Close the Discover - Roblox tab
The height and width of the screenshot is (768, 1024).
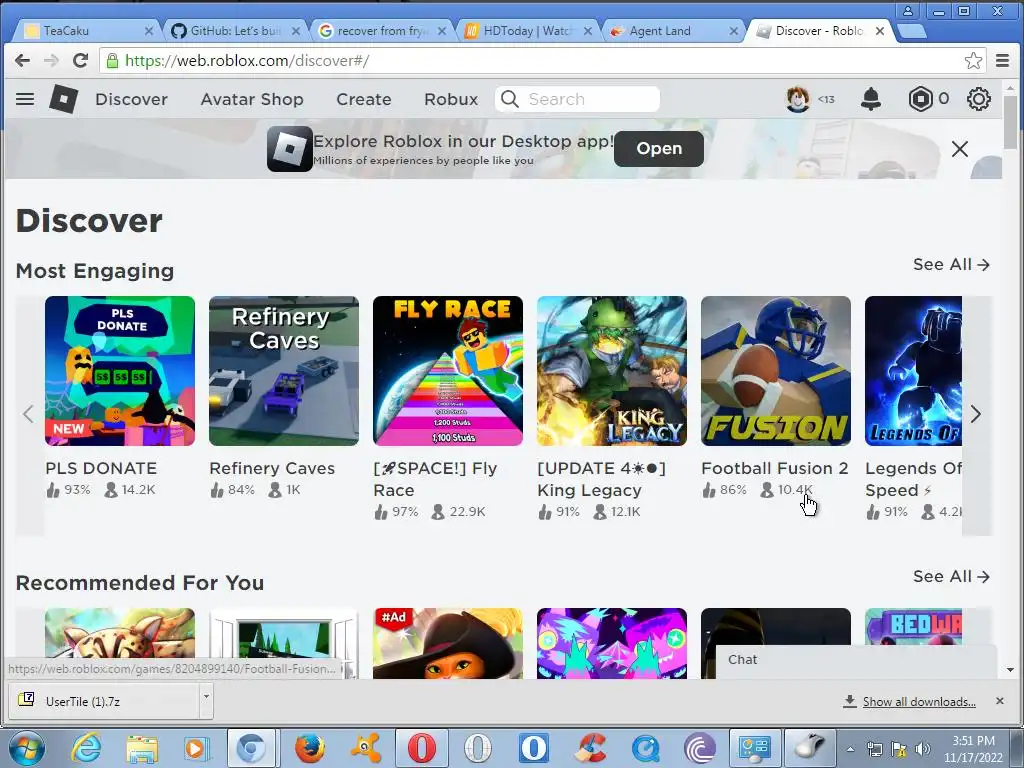coord(880,31)
